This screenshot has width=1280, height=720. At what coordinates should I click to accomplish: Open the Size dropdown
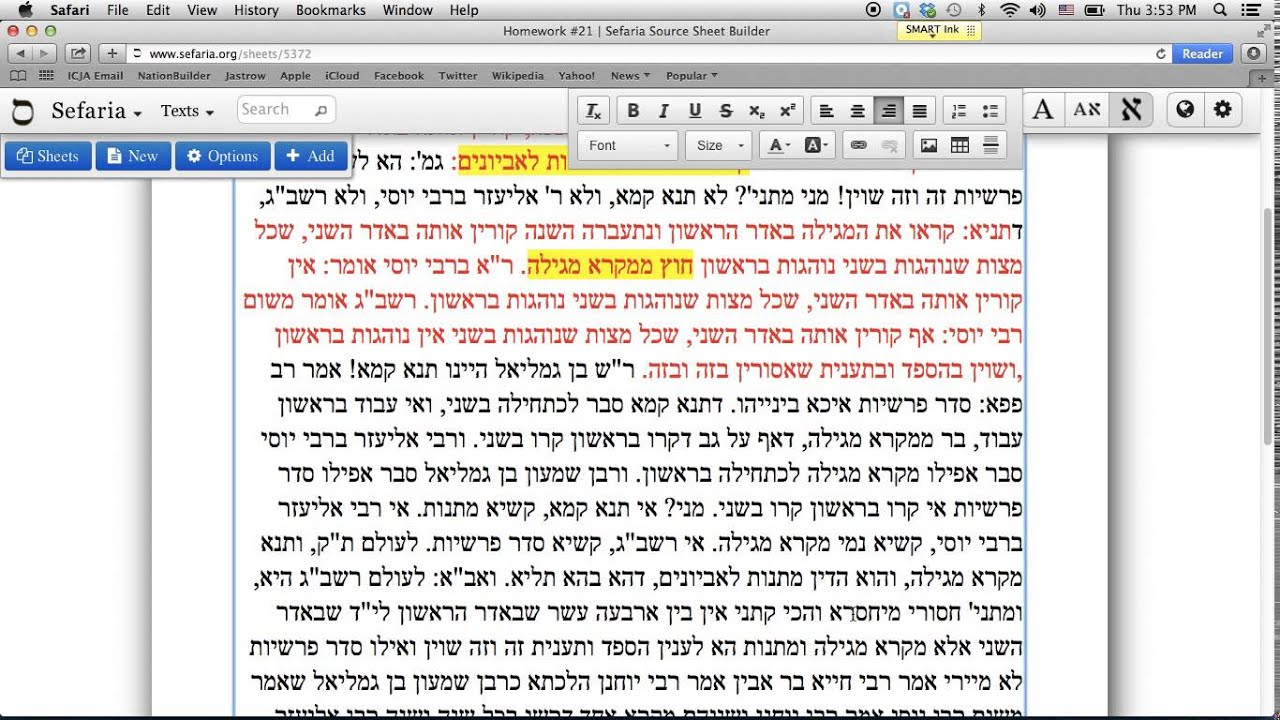tap(718, 145)
